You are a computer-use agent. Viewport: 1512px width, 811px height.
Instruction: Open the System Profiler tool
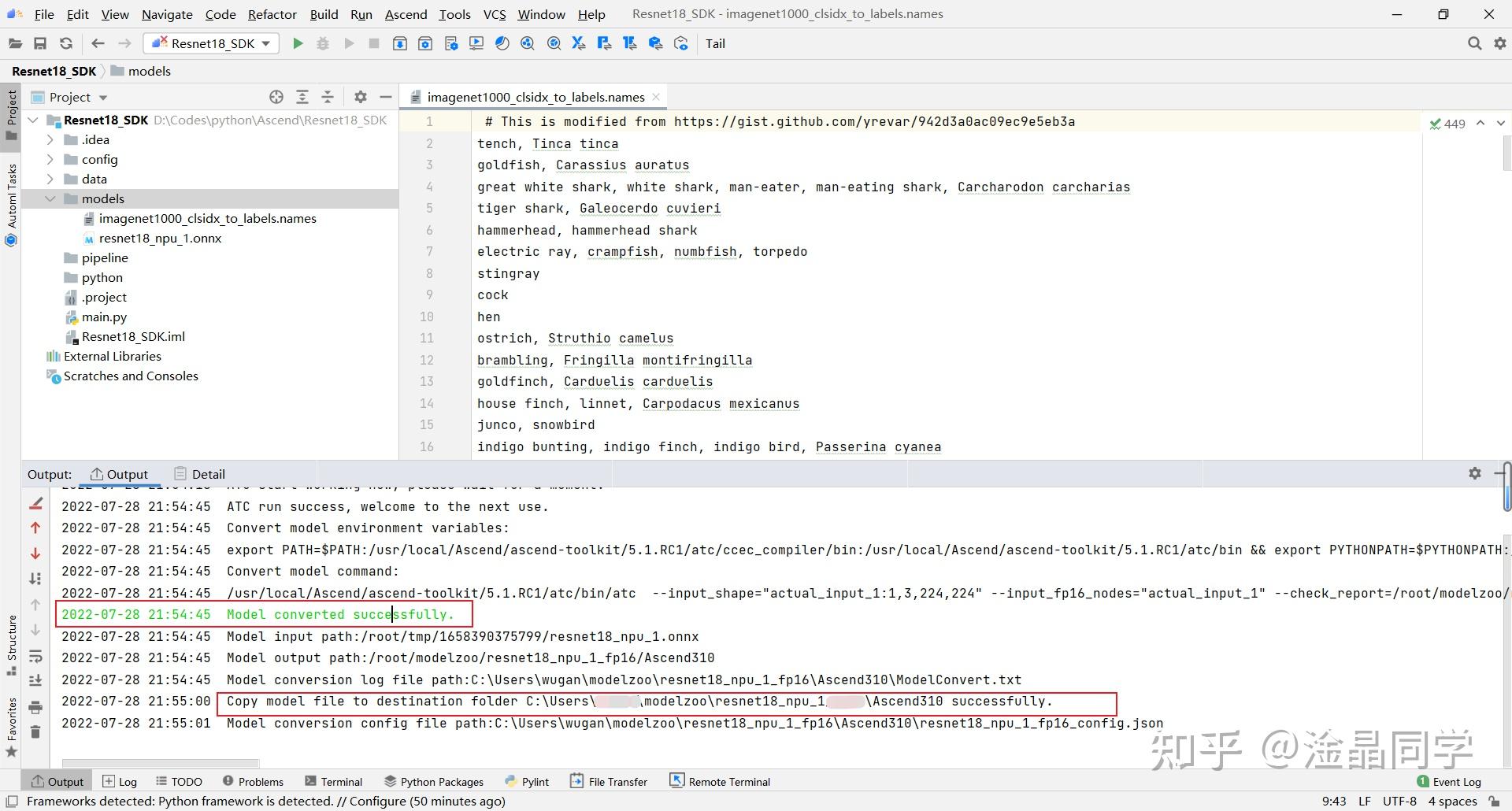click(x=502, y=43)
